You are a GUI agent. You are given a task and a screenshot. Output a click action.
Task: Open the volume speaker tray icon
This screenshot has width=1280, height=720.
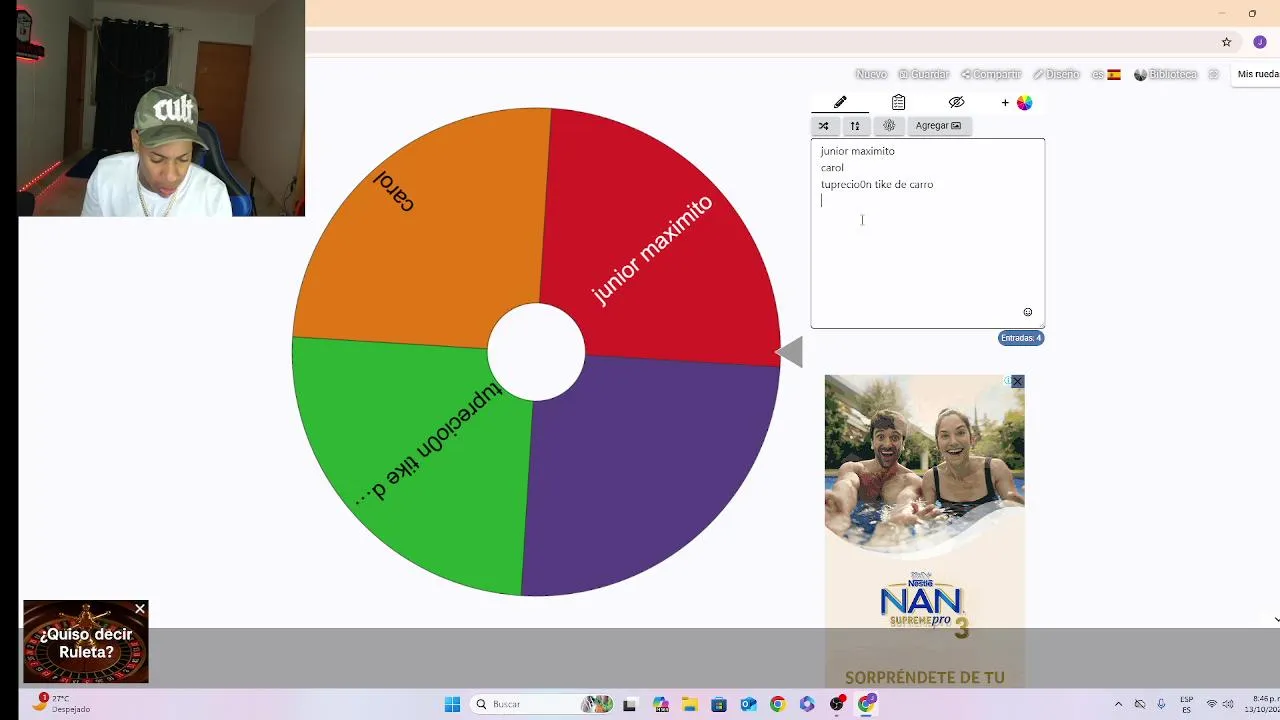click(x=1228, y=704)
